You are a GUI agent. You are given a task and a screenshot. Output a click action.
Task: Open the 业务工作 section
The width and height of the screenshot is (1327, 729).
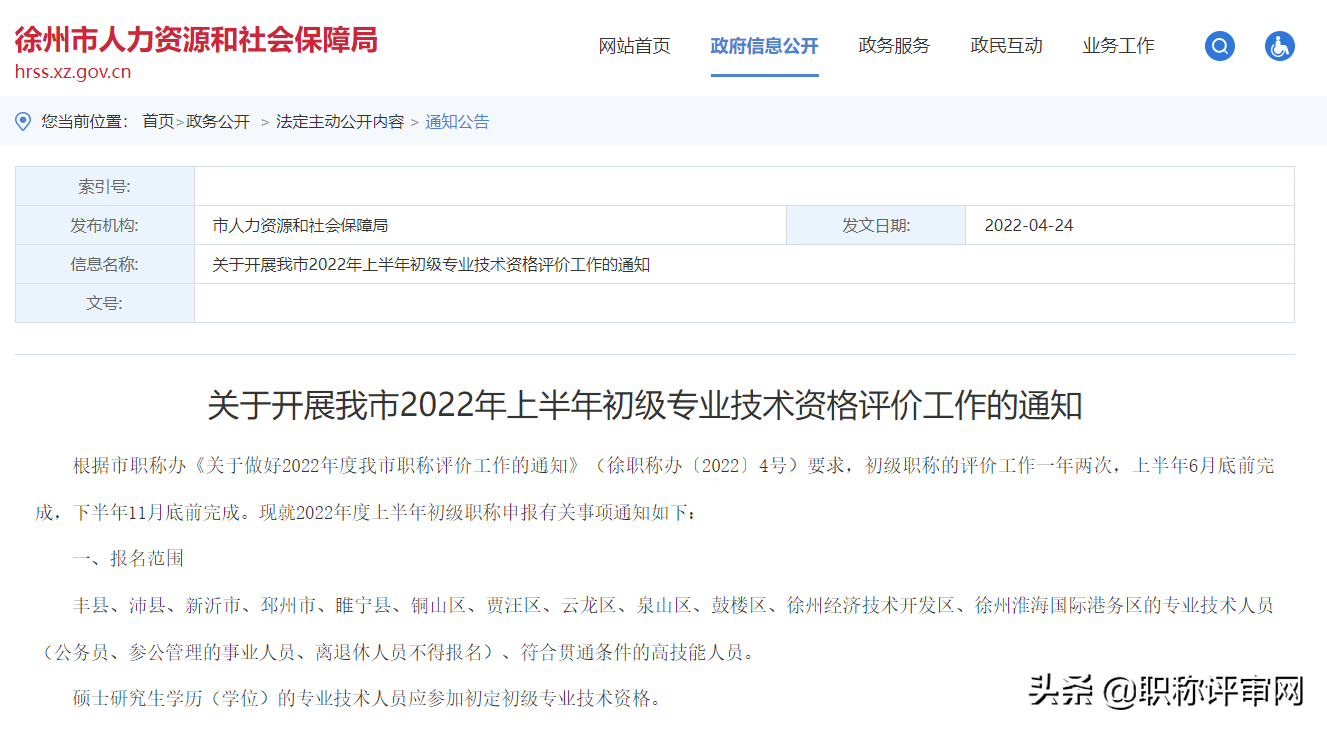tap(1117, 45)
